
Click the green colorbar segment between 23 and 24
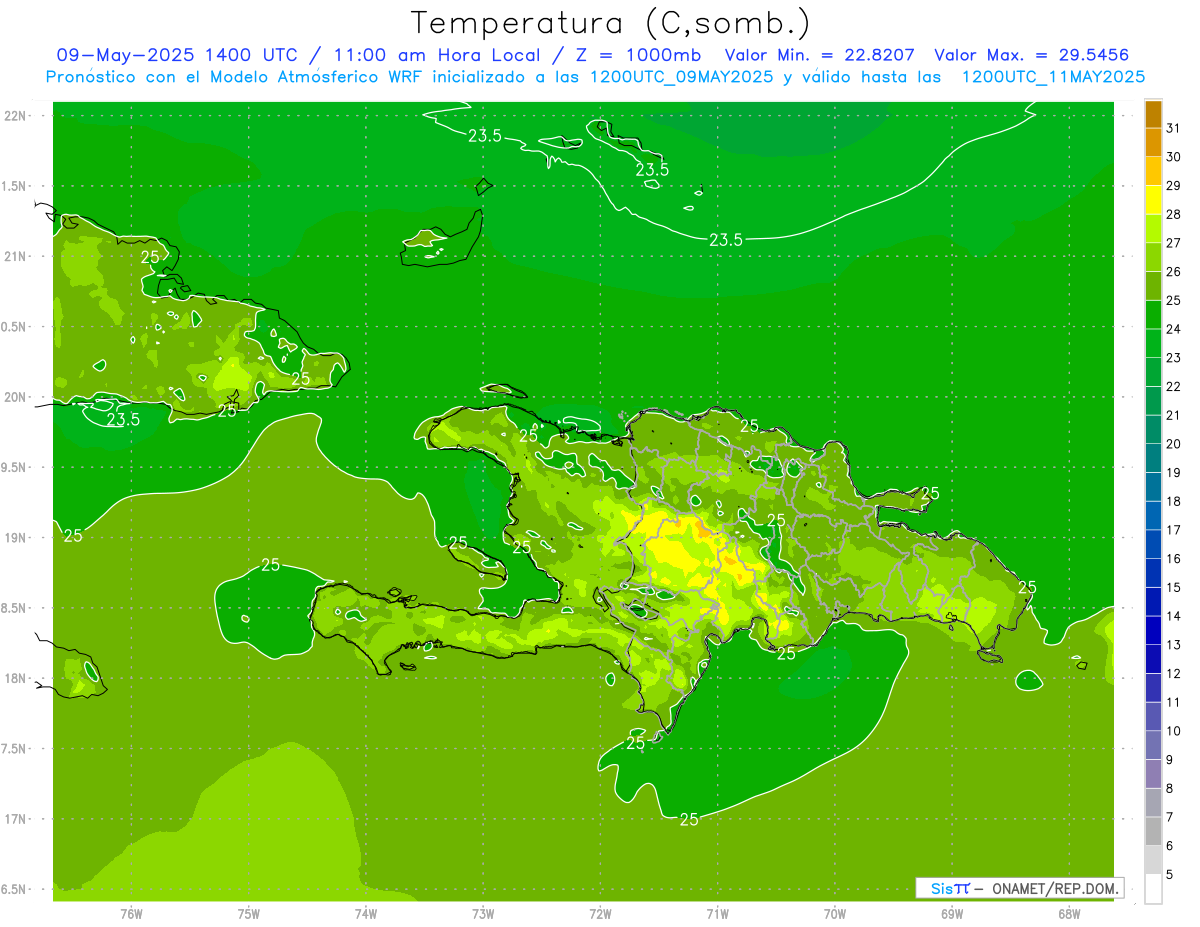click(x=1153, y=343)
